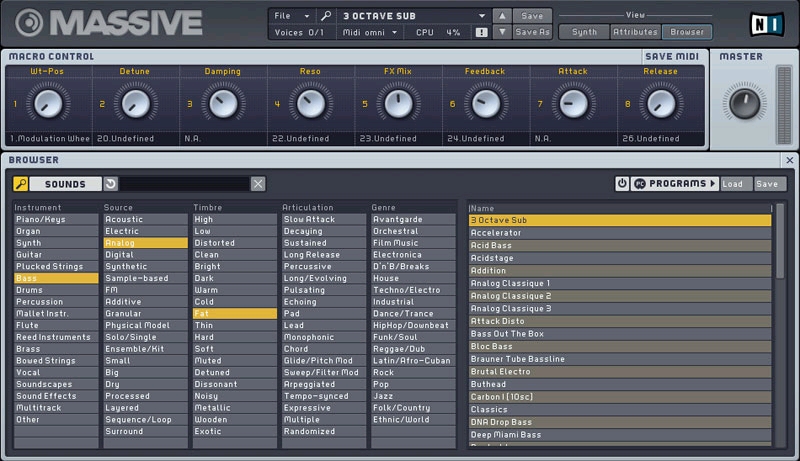Image resolution: width=800 pixels, height=461 pixels.
Task: Click the Sounds button in browser
Action: pos(65,184)
